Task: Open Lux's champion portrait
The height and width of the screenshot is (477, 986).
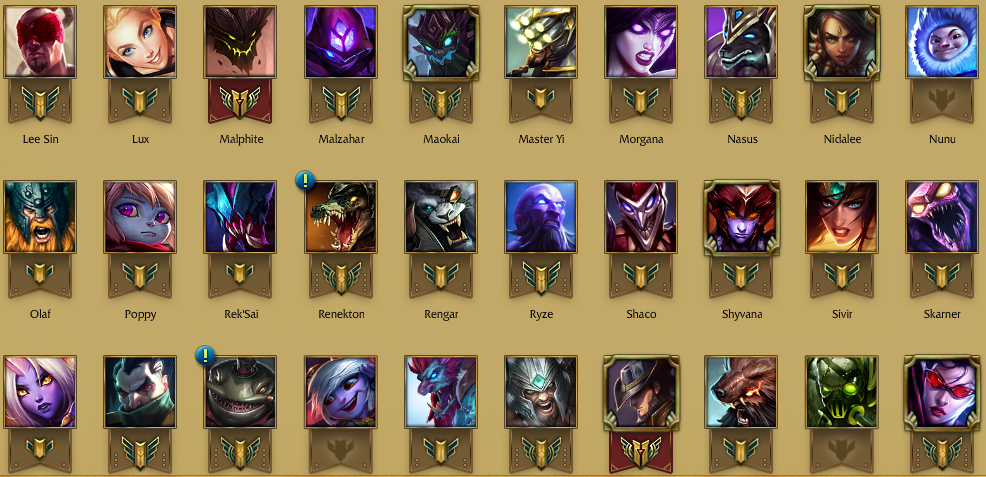Action: click(x=140, y=41)
